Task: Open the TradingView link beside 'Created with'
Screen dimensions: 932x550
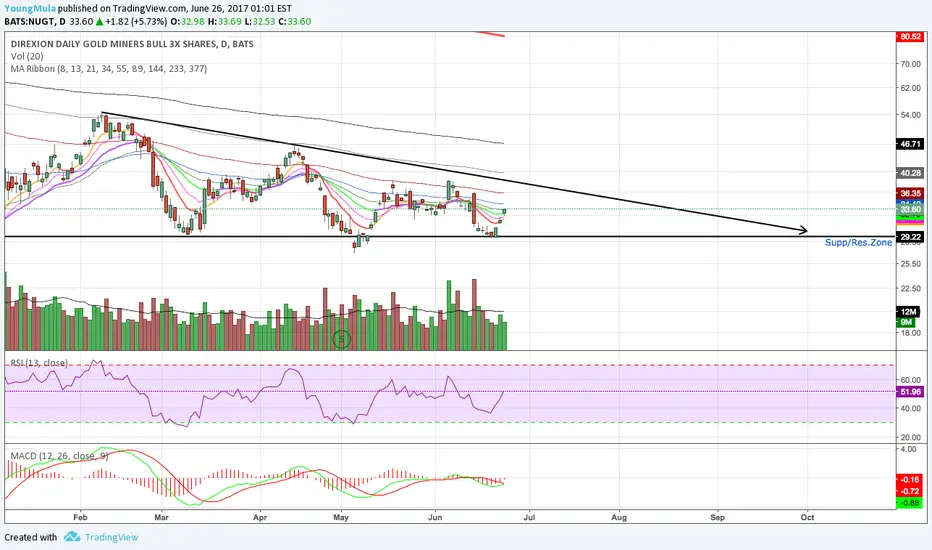Action: [x=111, y=537]
